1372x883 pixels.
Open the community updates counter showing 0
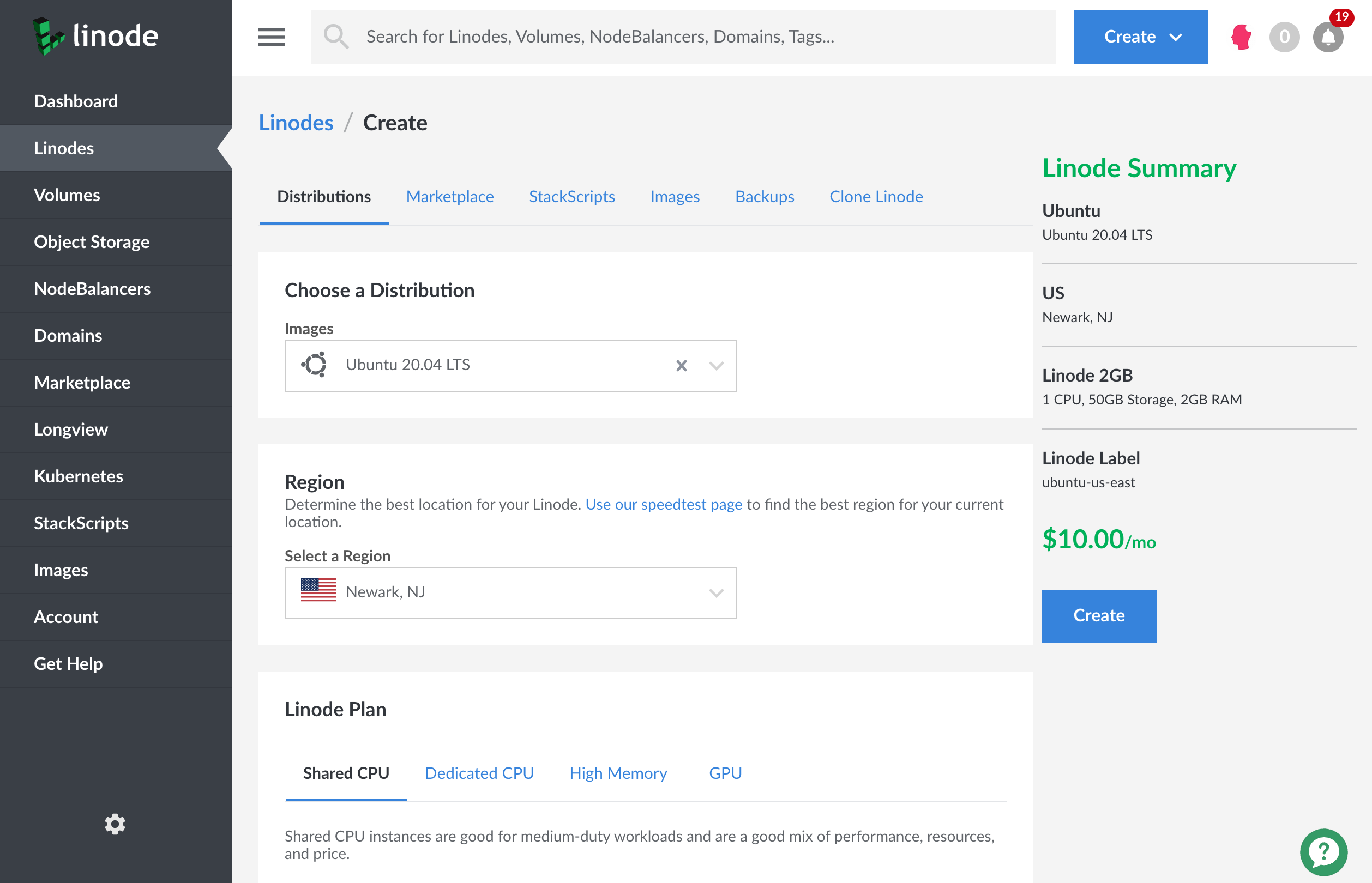click(x=1284, y=37)
